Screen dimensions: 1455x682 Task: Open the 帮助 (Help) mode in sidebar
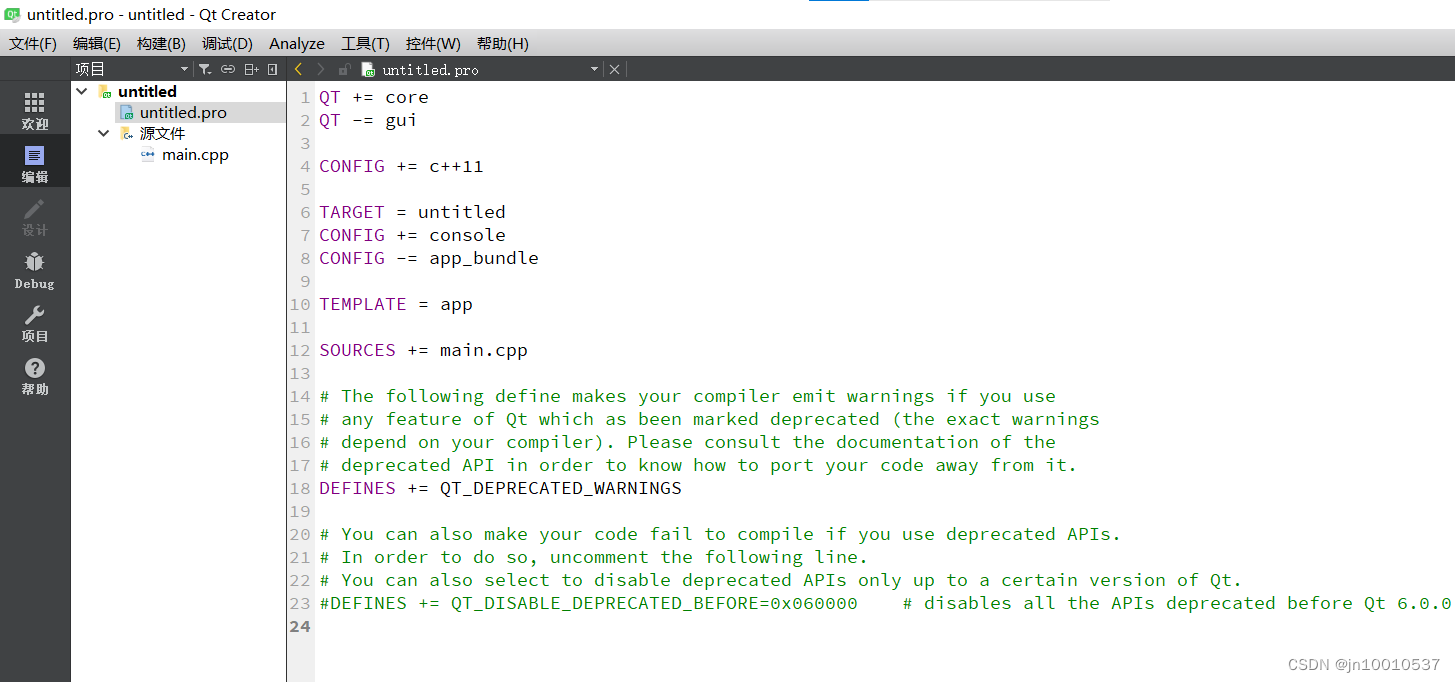pos(35,376)
